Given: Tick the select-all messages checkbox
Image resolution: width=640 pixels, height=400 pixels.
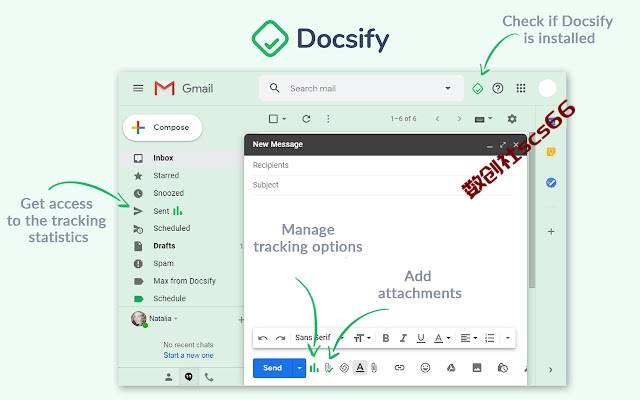Looking at the screenshot, I should point(273,119).
